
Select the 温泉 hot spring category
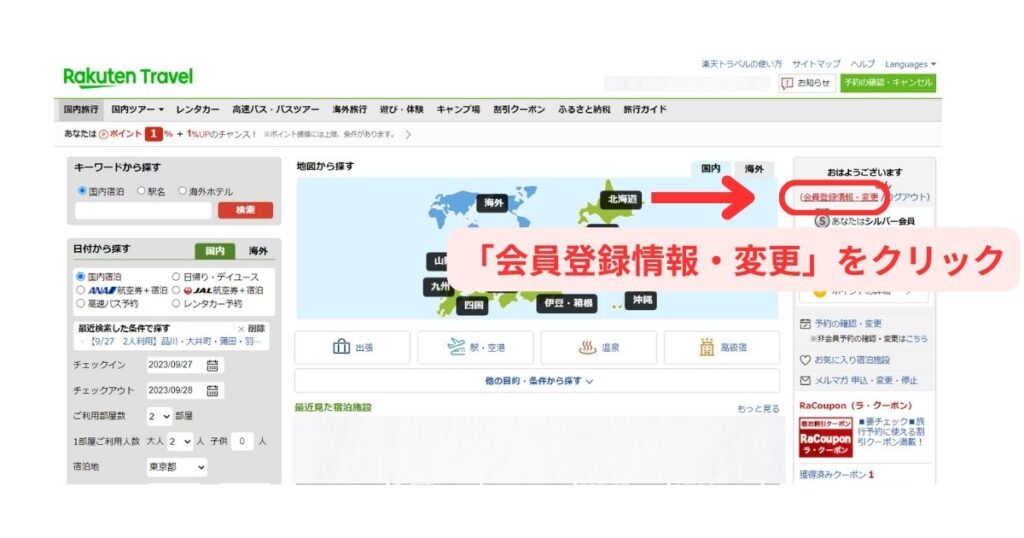(598, 347)
